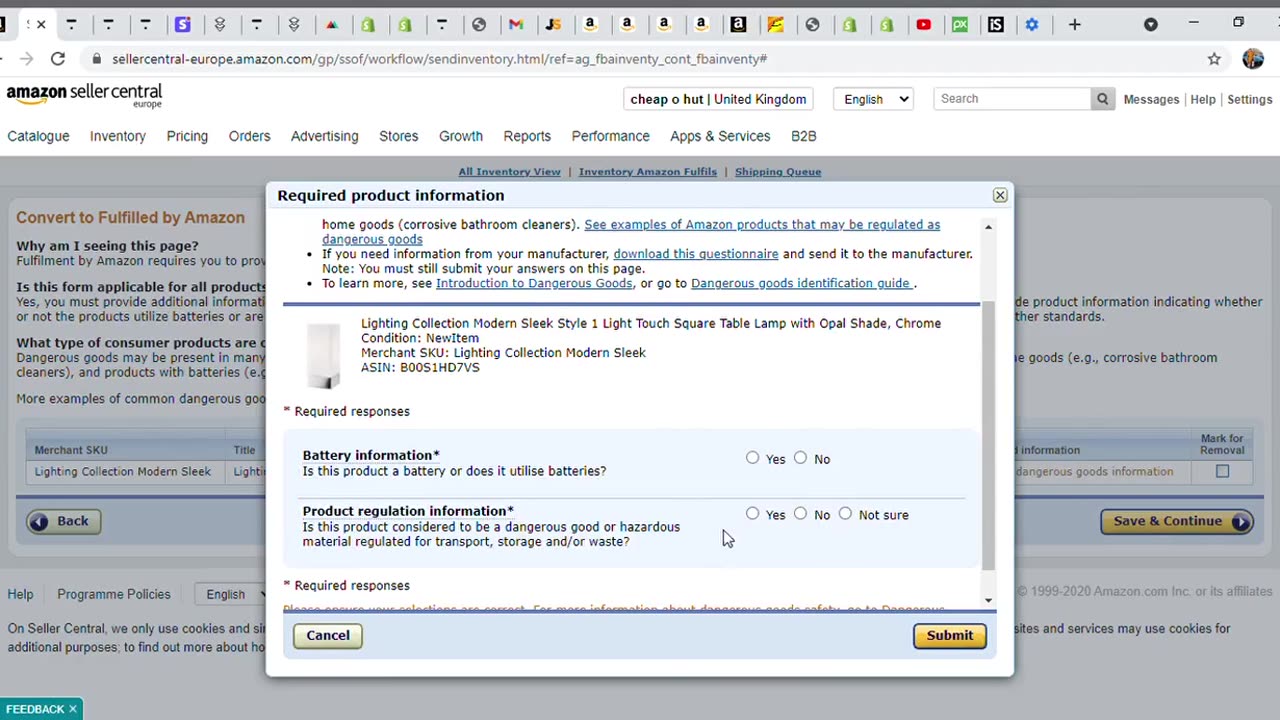The image size is (1280, 720).
Task: Switch to the purple S favicon tab
Action: (182, 24)
